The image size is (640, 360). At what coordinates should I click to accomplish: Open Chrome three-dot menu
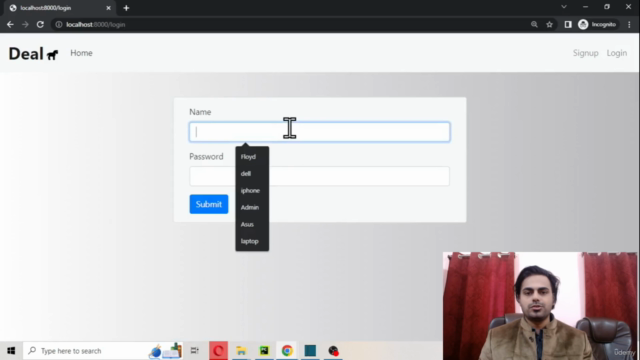[x=629, y=24]
